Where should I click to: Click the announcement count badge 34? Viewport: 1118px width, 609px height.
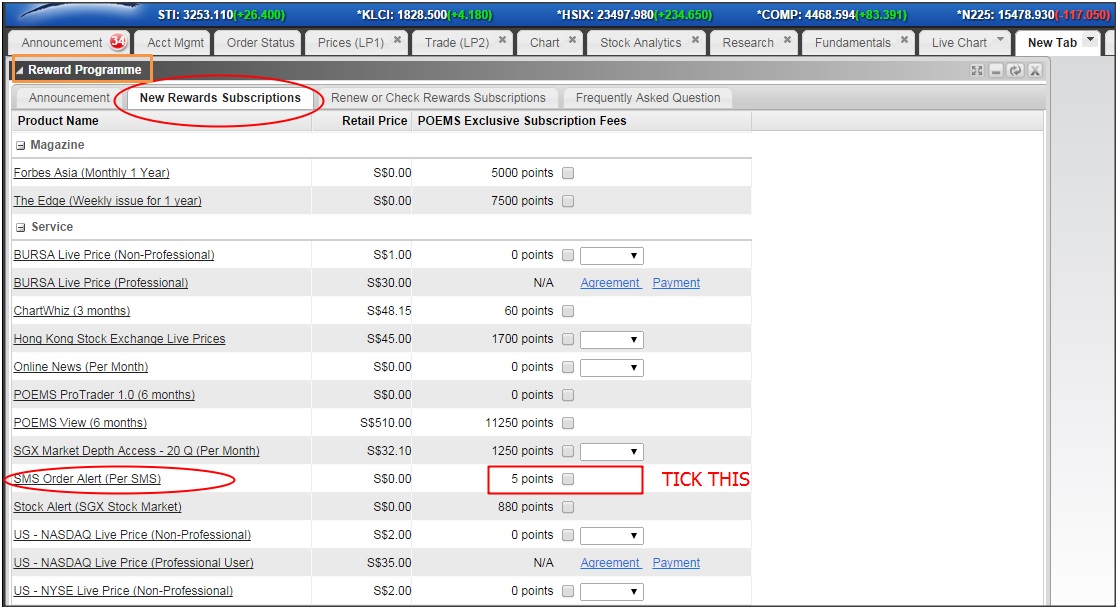pos(118,42)
